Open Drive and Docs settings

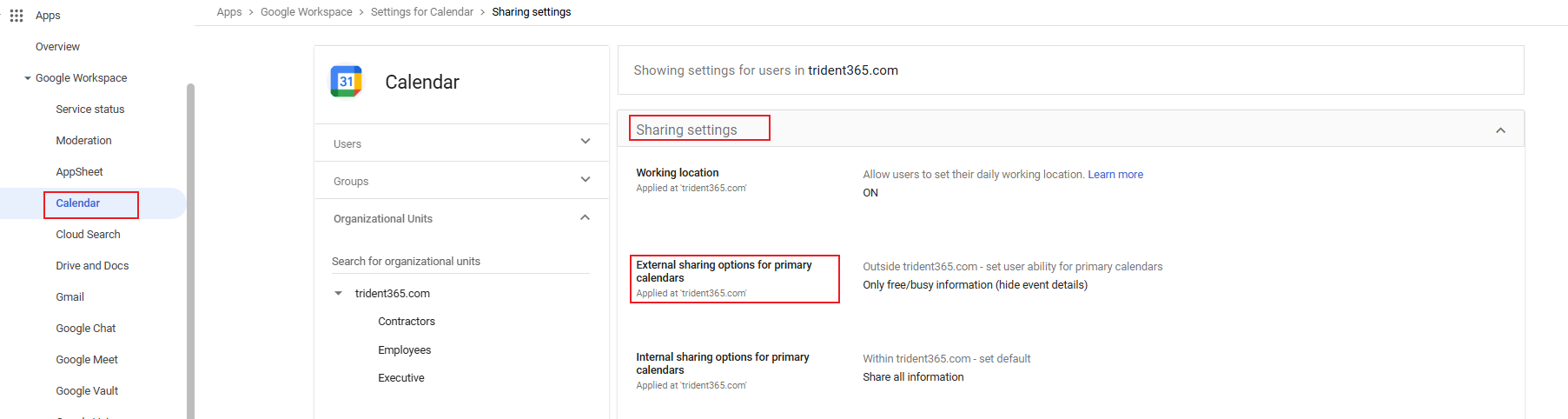[x=92, y=266]
